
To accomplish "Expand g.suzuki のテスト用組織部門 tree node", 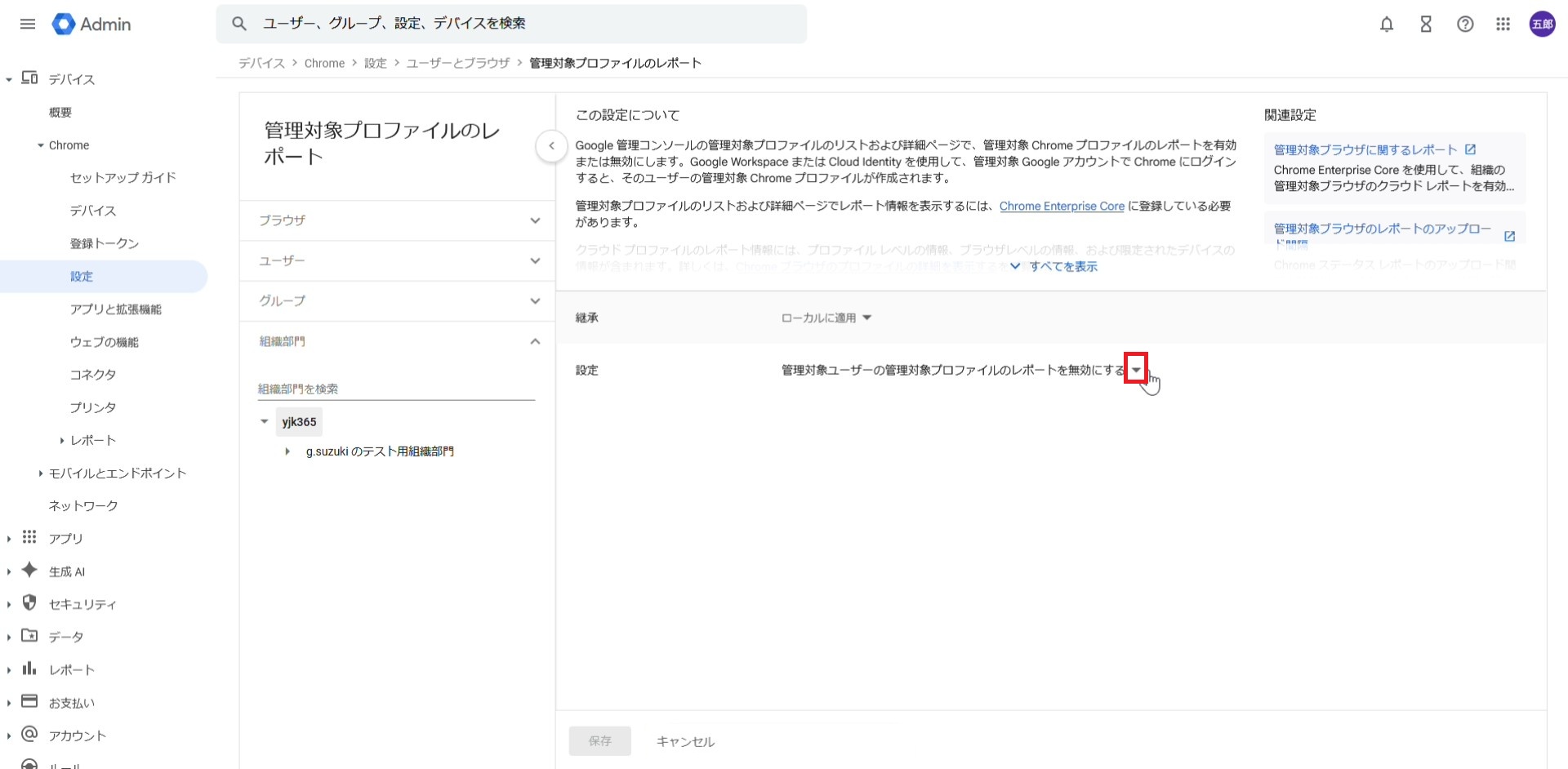I will click(287, 451).
